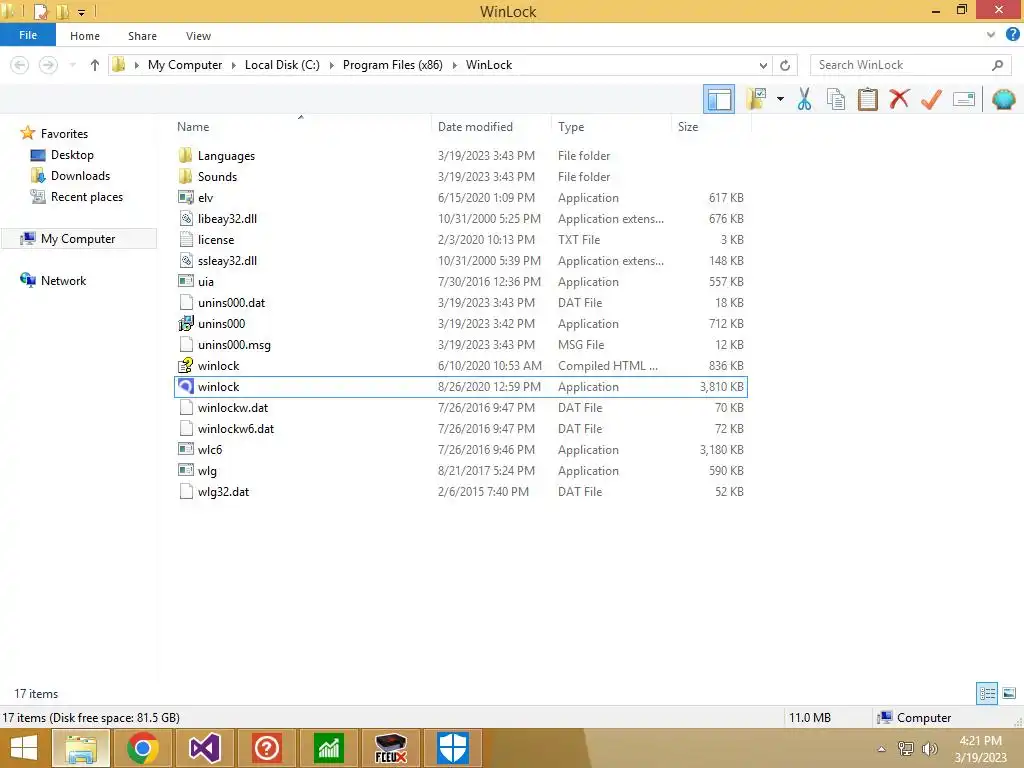Switch to details view in status bar
Viewport: 1024px width, 768px height.
[x=987, y=693]
